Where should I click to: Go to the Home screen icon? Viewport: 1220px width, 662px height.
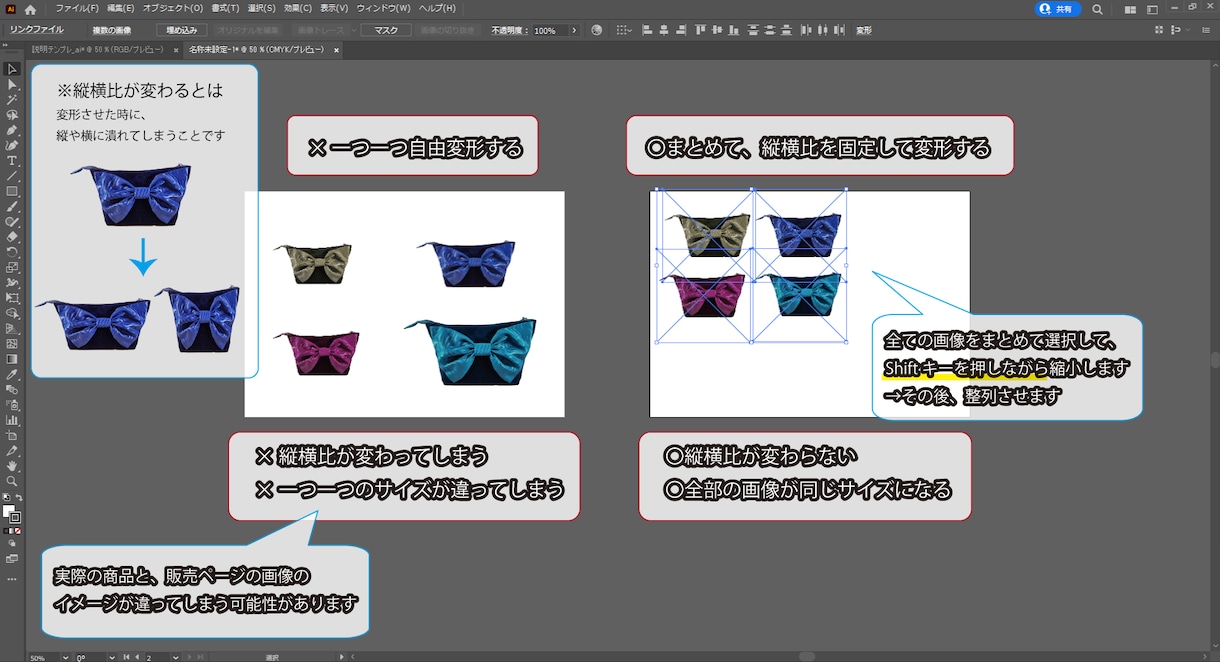[x=30, y=9]
